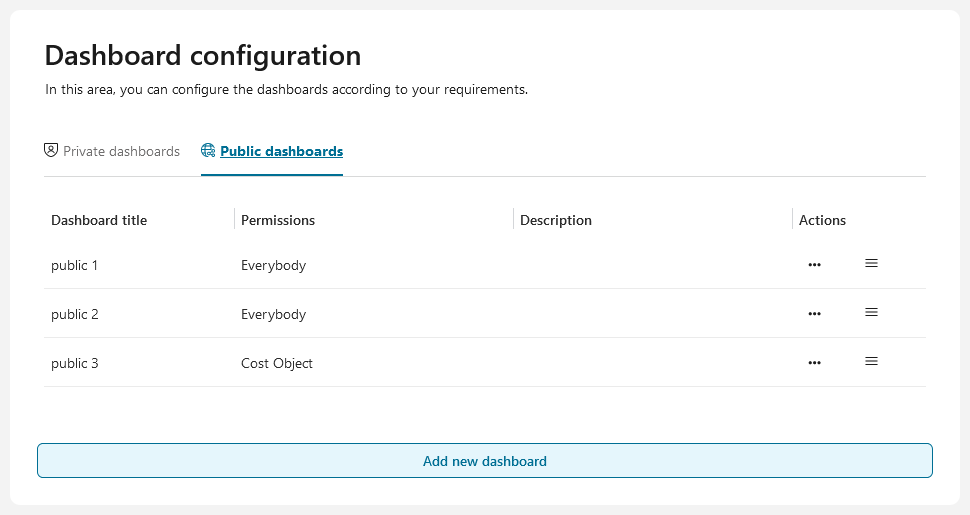Click the Description column header

(556, 220)
